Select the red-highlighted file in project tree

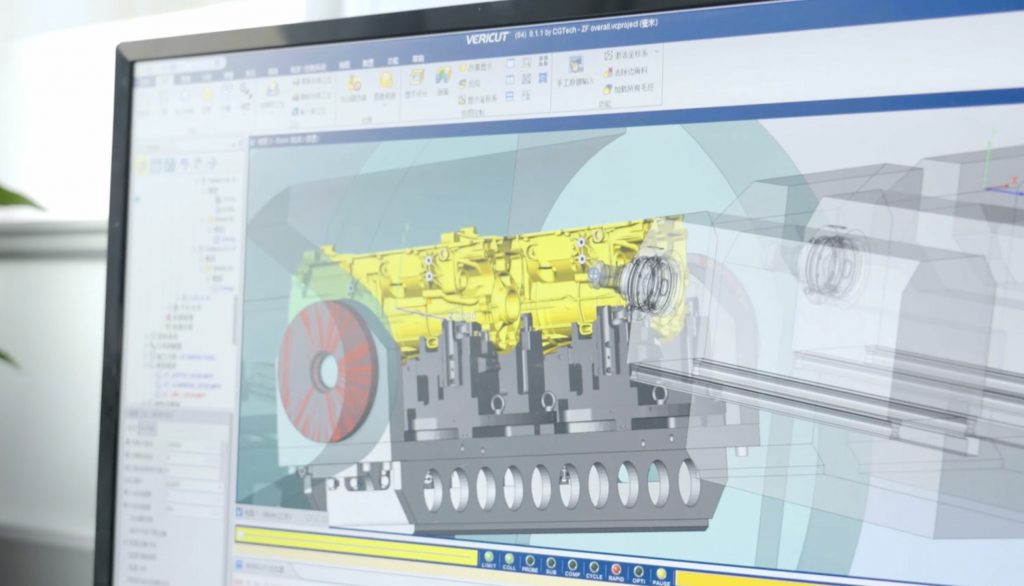(185, 394)
